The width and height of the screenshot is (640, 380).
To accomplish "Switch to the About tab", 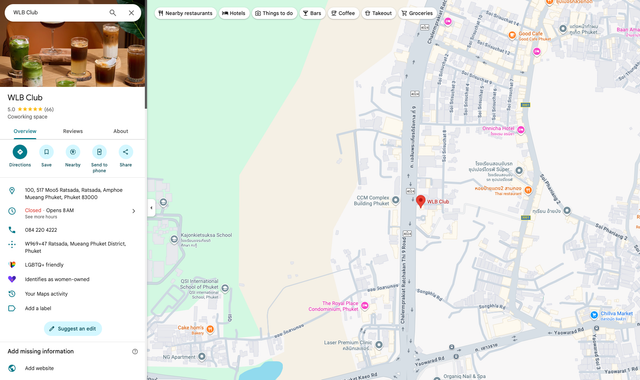I will [120, 131].
